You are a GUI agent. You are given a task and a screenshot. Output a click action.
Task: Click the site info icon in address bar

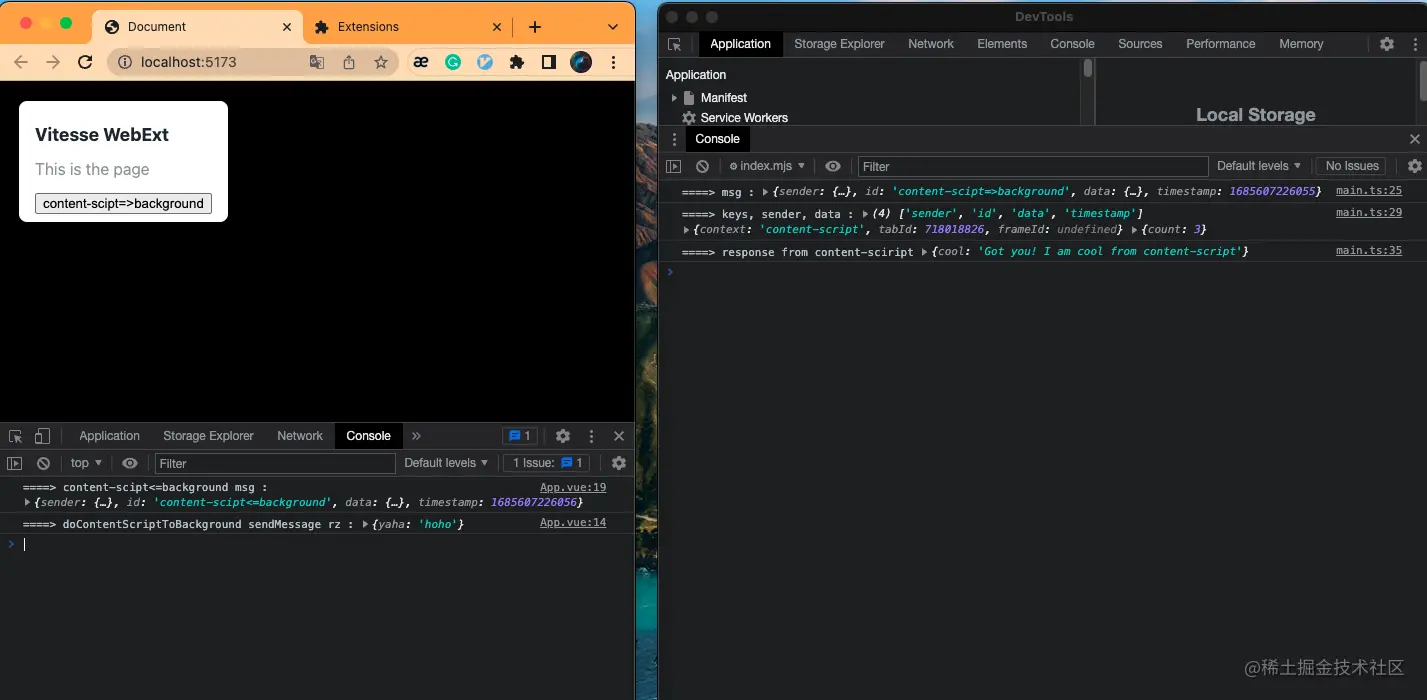click(x=125, y=62)
